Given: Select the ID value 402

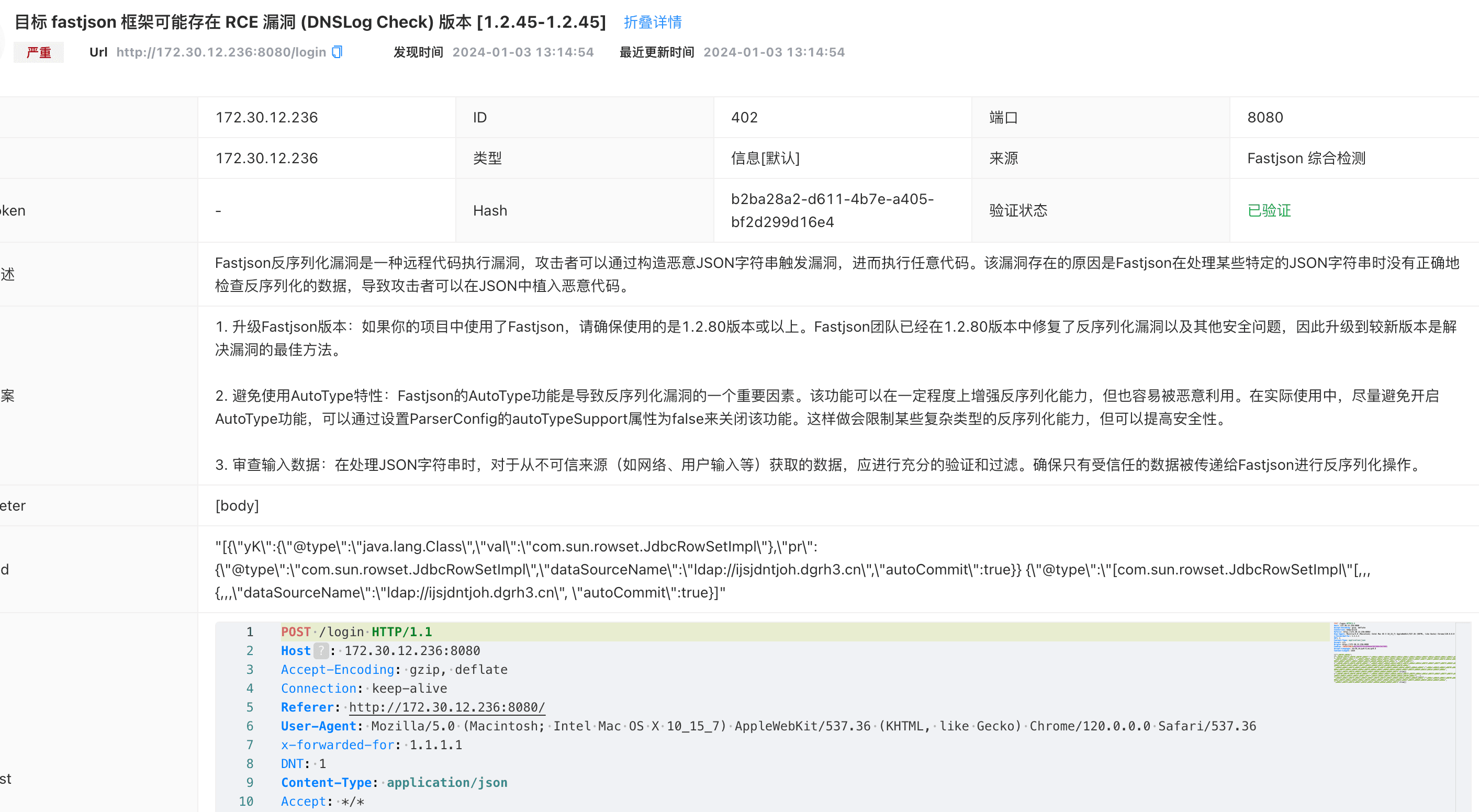Looking at the screenshot, I should point(744,118).
